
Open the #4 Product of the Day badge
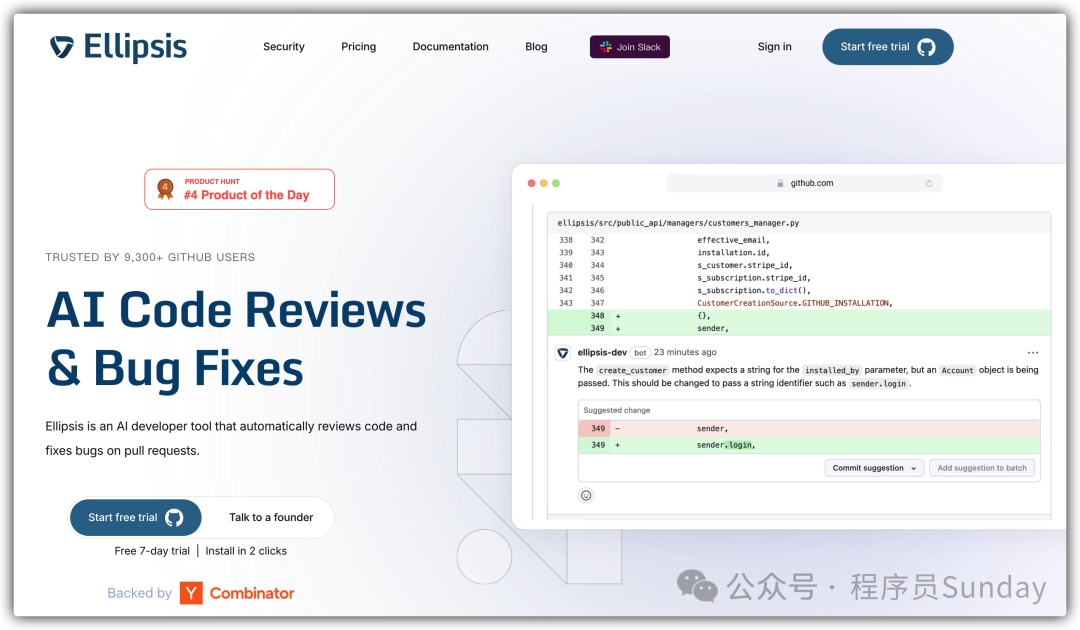(x=239, y=189)
